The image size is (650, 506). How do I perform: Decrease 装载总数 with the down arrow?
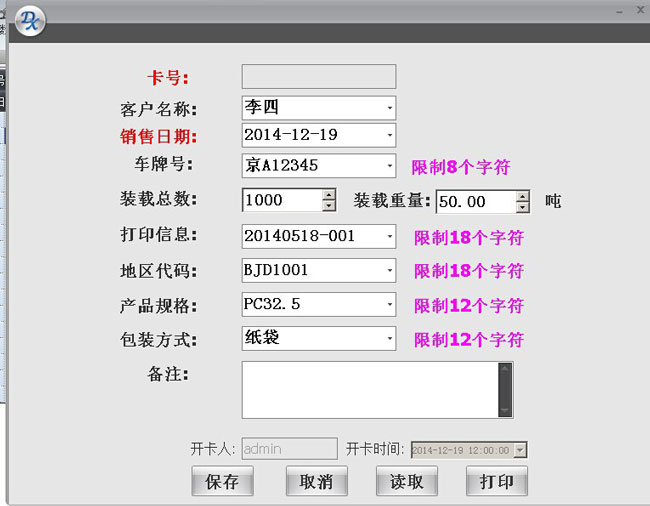329,205
